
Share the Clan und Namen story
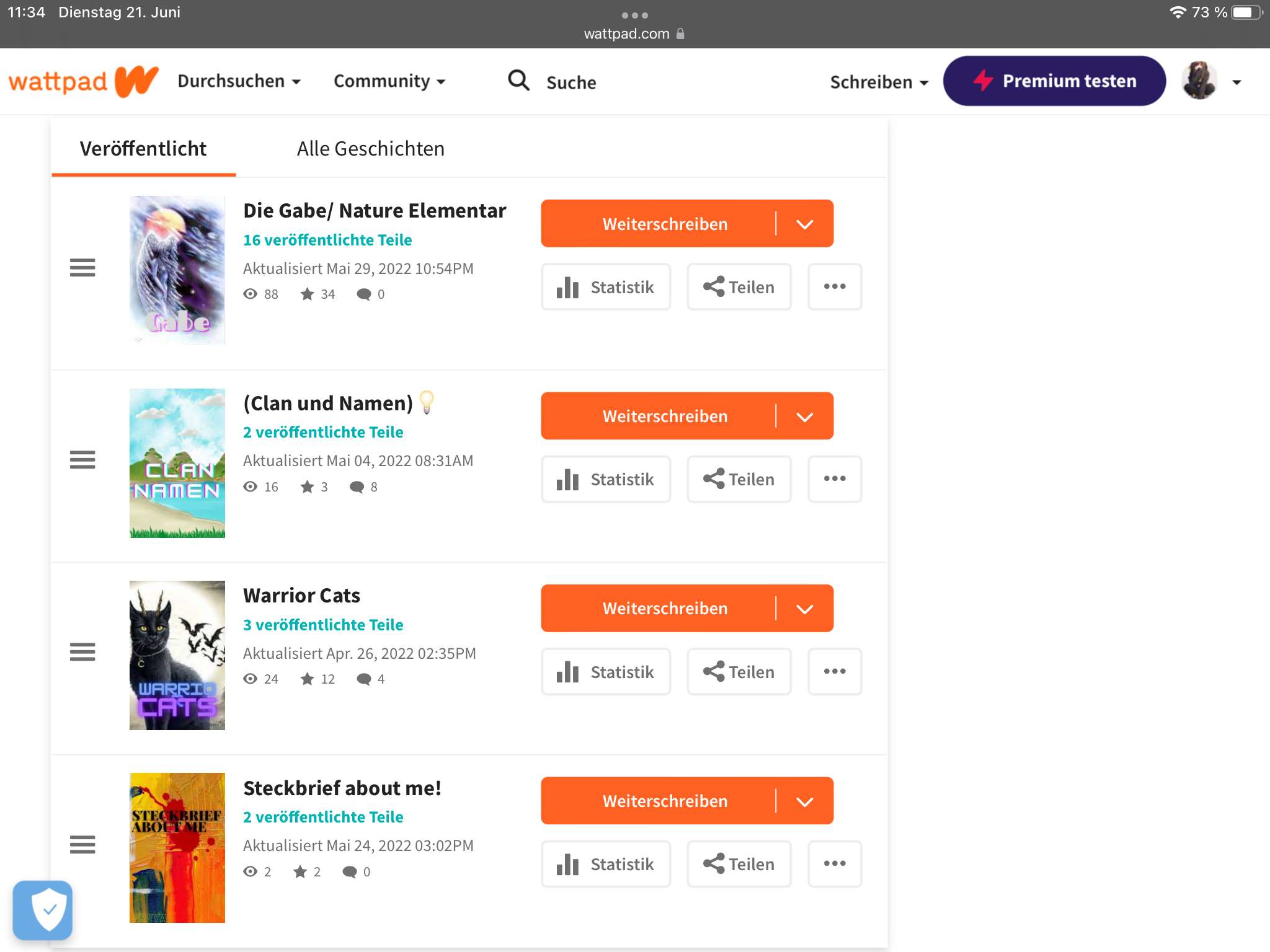click(739, 479)
